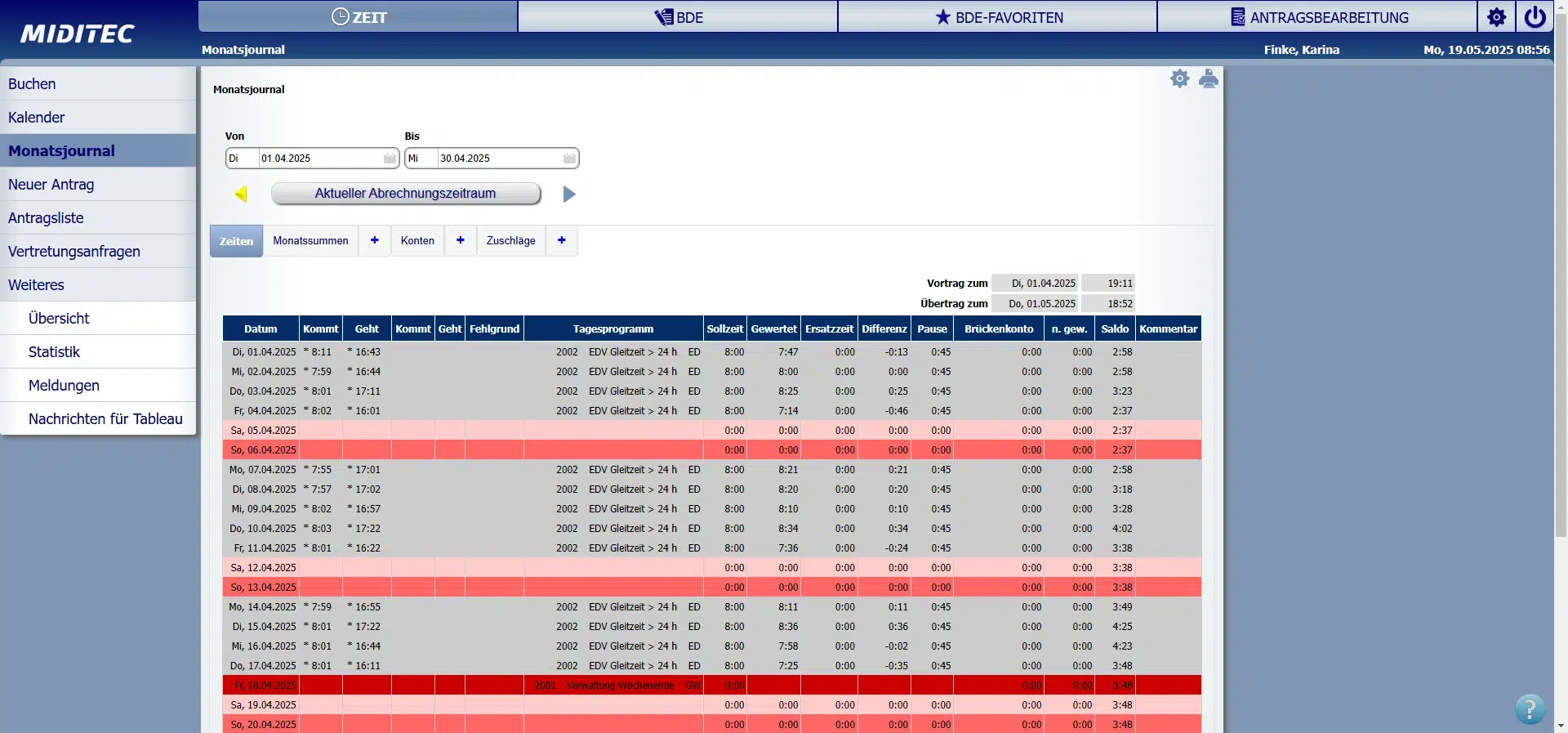This screenshot has height=733, width=1568.
Task: Advance to next period with blue arrow
Action: [569, 194]
